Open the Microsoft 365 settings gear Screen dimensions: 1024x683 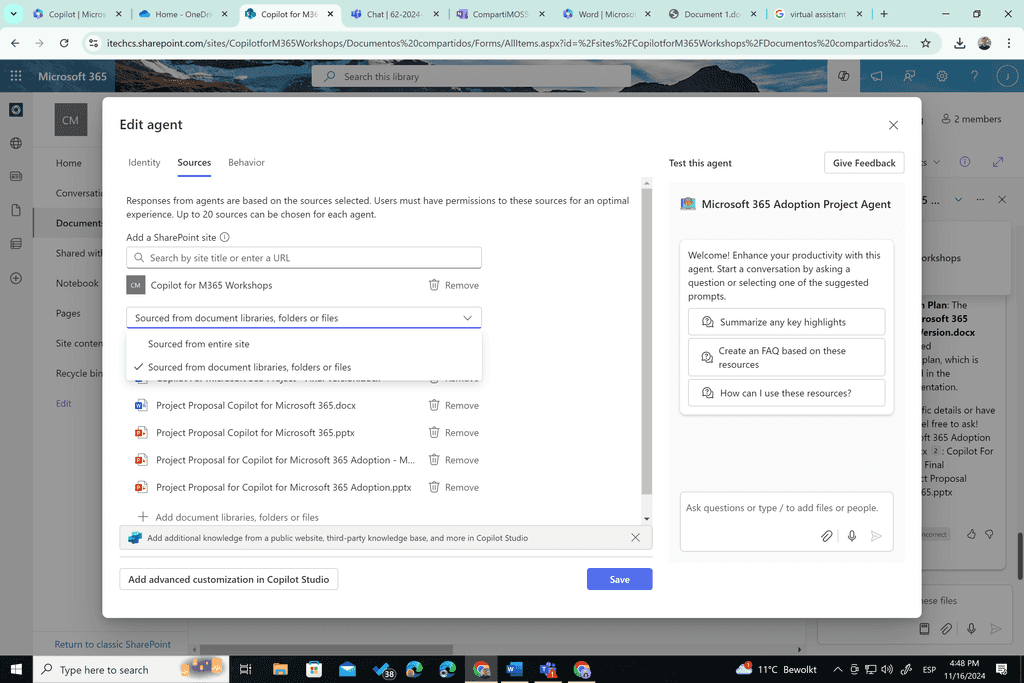[941, 76]
